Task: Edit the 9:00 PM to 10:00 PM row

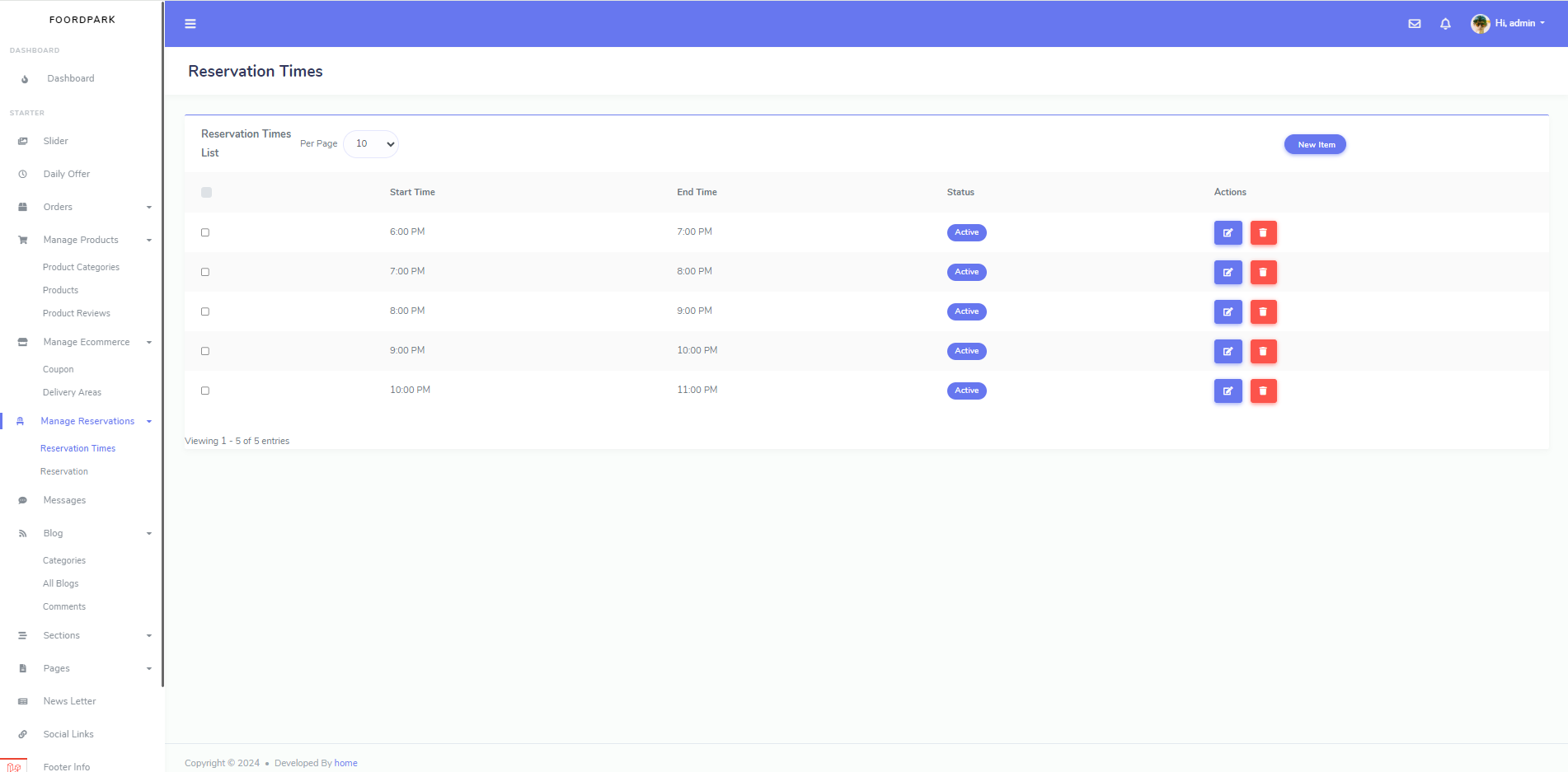Action: [x=1228, y=352]
